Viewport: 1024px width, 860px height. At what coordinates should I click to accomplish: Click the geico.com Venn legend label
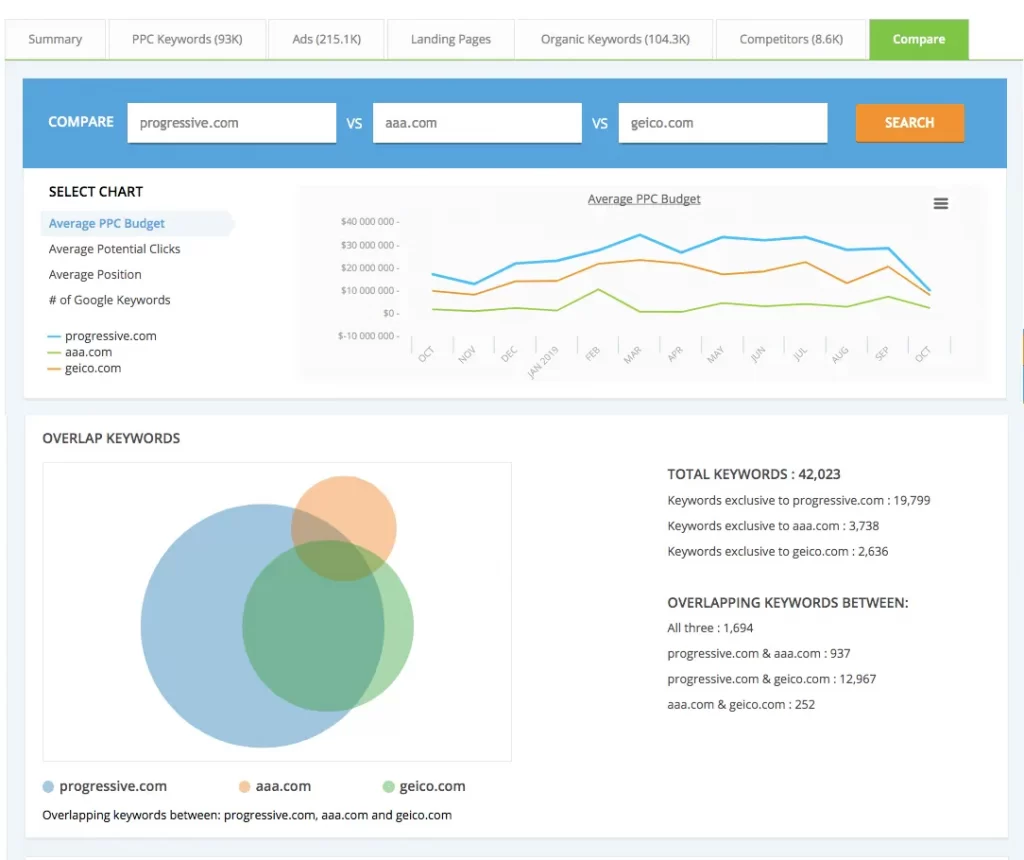pyautogui.click(x=432, y=786)
